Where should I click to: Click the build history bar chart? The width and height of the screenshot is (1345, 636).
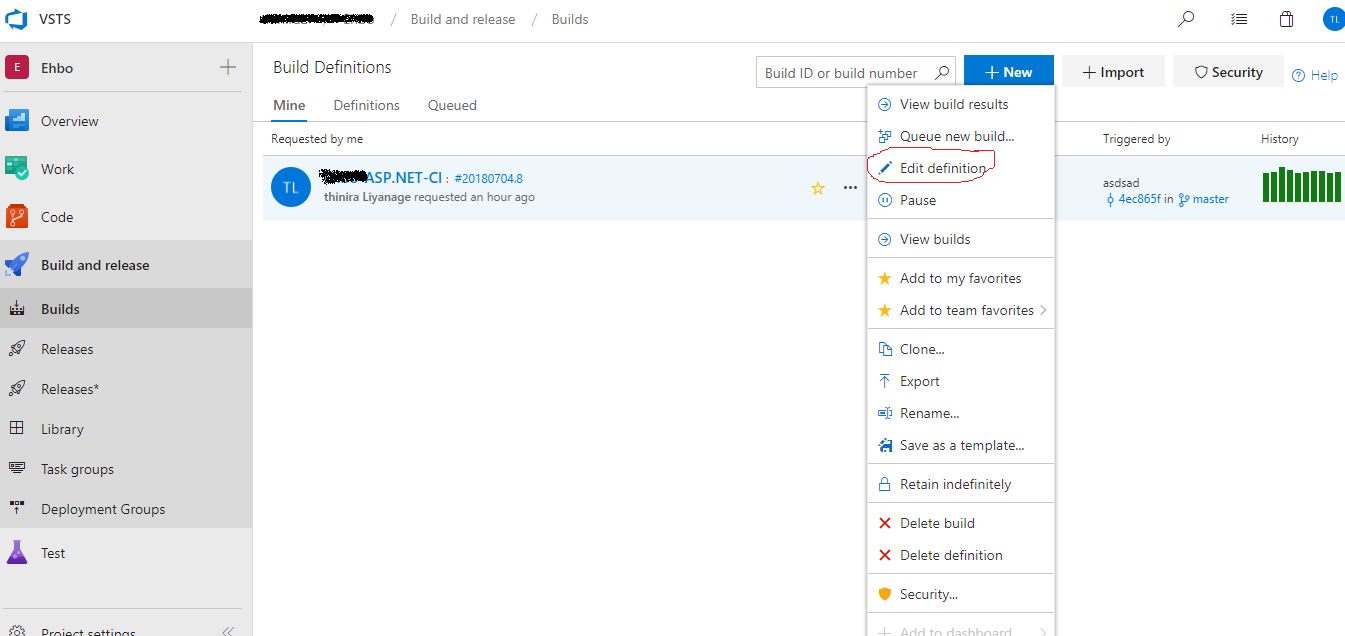[x=1301, y=185]
